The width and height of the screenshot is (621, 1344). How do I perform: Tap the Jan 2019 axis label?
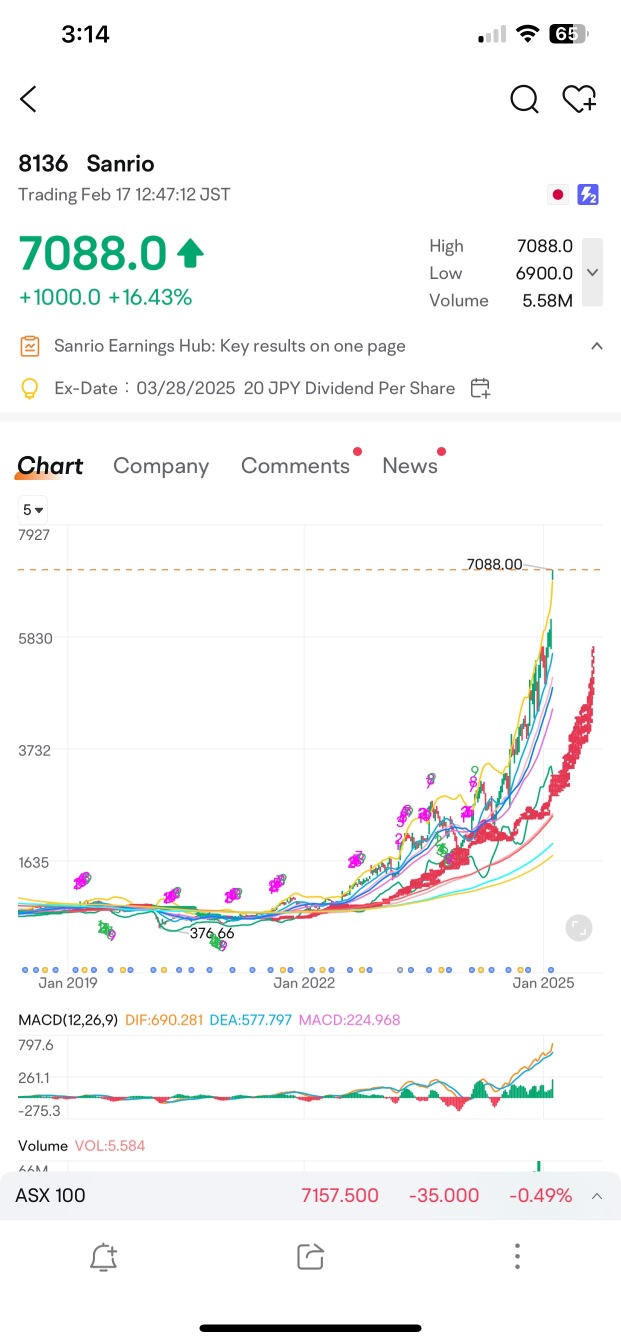tap(68, 983)
